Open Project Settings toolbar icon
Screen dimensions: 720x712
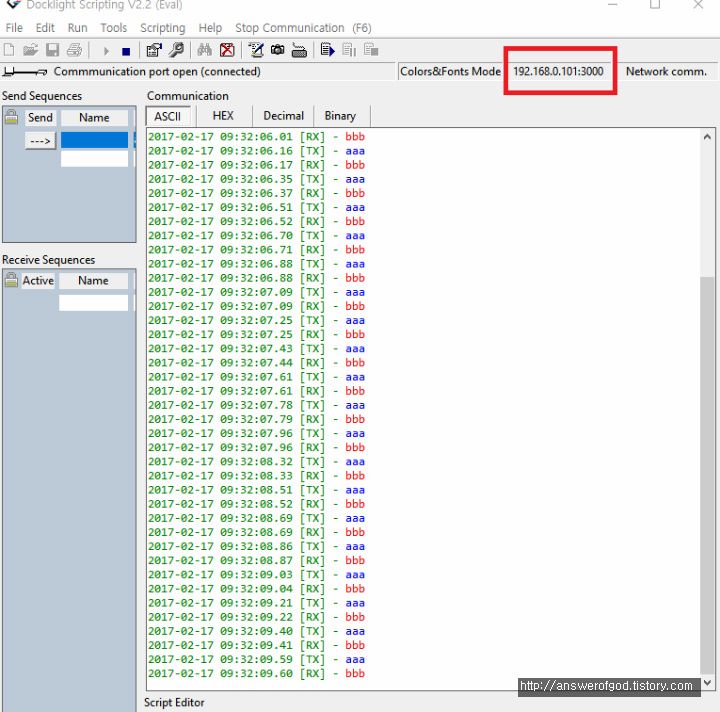pyautogui.click(x=154, y=50)
